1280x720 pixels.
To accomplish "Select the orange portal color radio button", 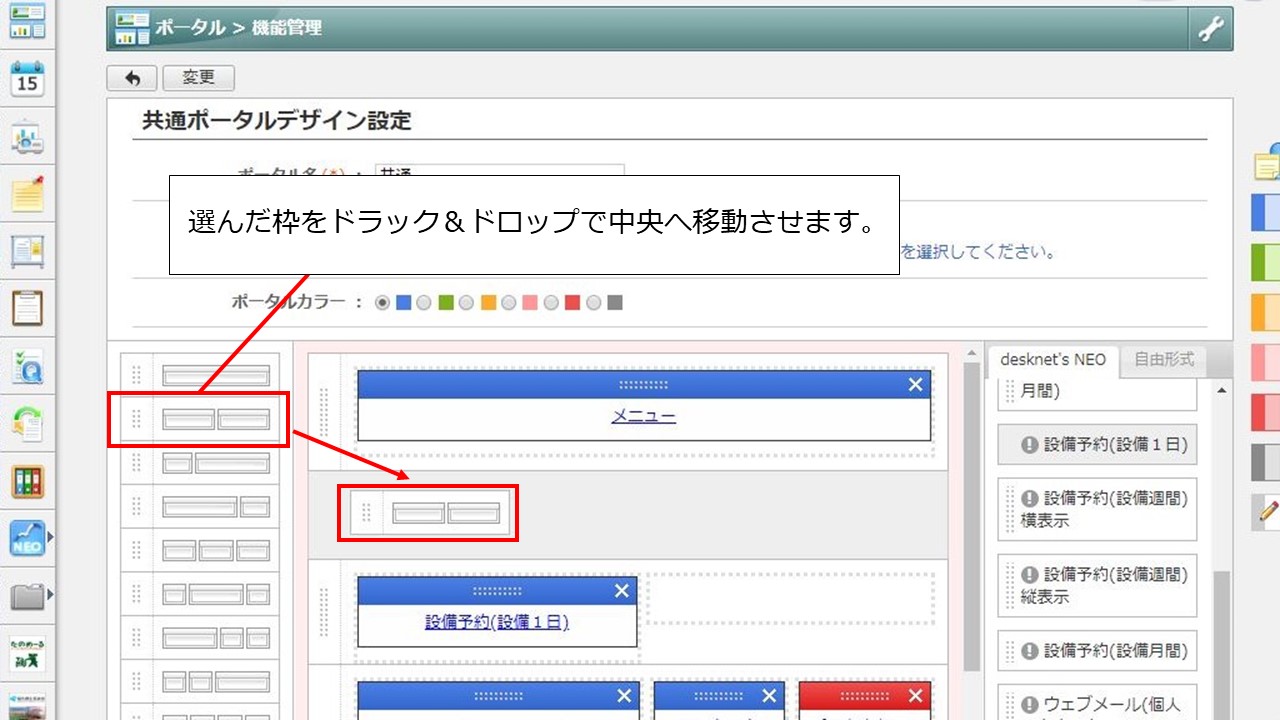I will 466,302.
